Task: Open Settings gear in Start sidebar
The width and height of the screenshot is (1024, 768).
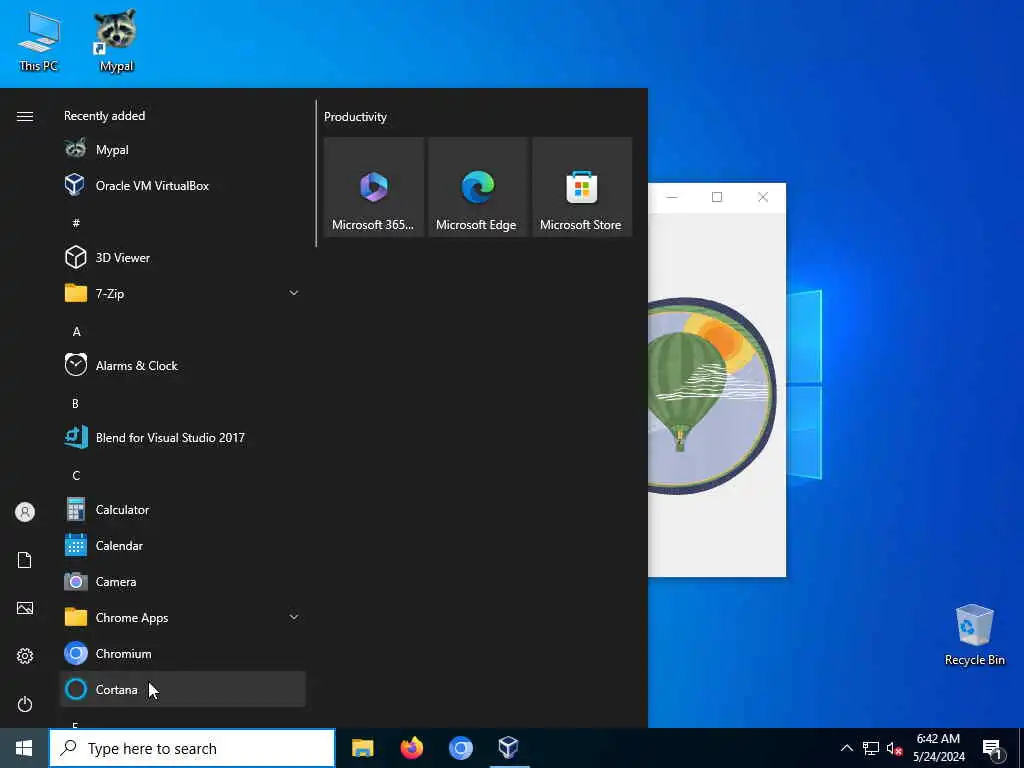Action: pos(25,656)
